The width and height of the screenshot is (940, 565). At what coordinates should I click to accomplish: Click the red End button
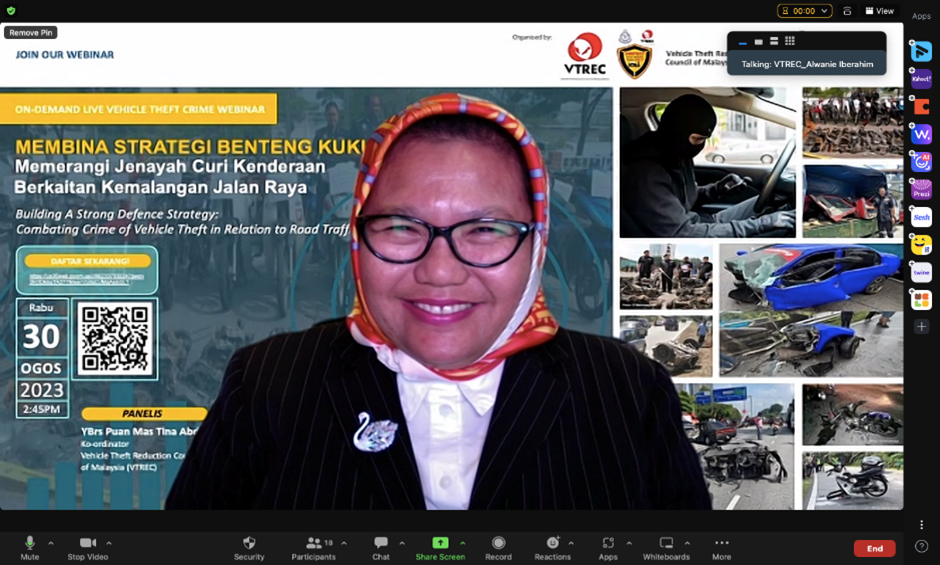[x=874, y=548]
